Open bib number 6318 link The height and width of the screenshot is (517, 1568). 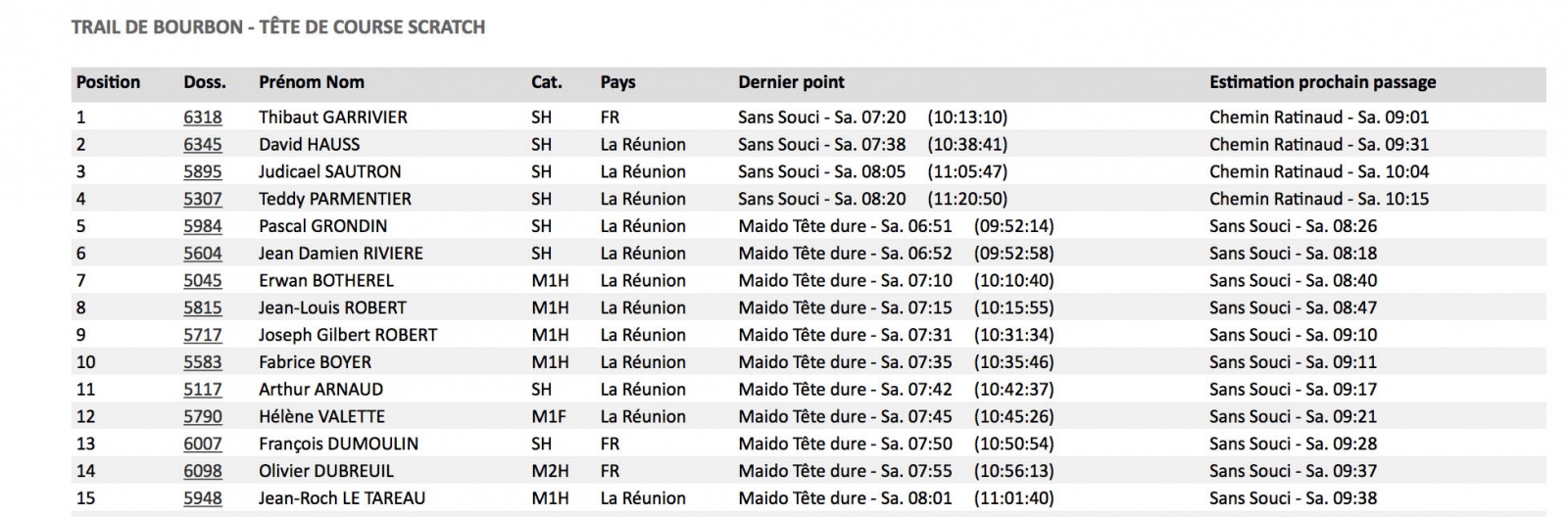203,117
